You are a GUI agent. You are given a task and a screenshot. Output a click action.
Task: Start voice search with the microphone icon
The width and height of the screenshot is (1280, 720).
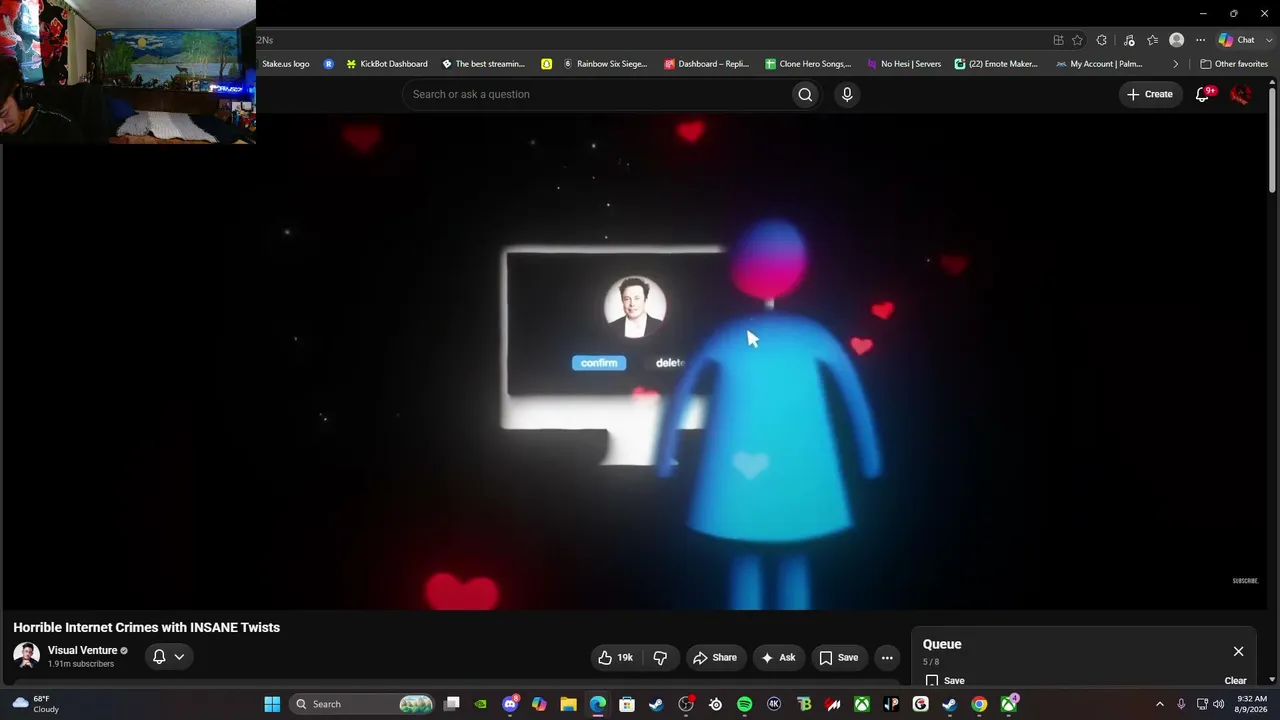847,94
